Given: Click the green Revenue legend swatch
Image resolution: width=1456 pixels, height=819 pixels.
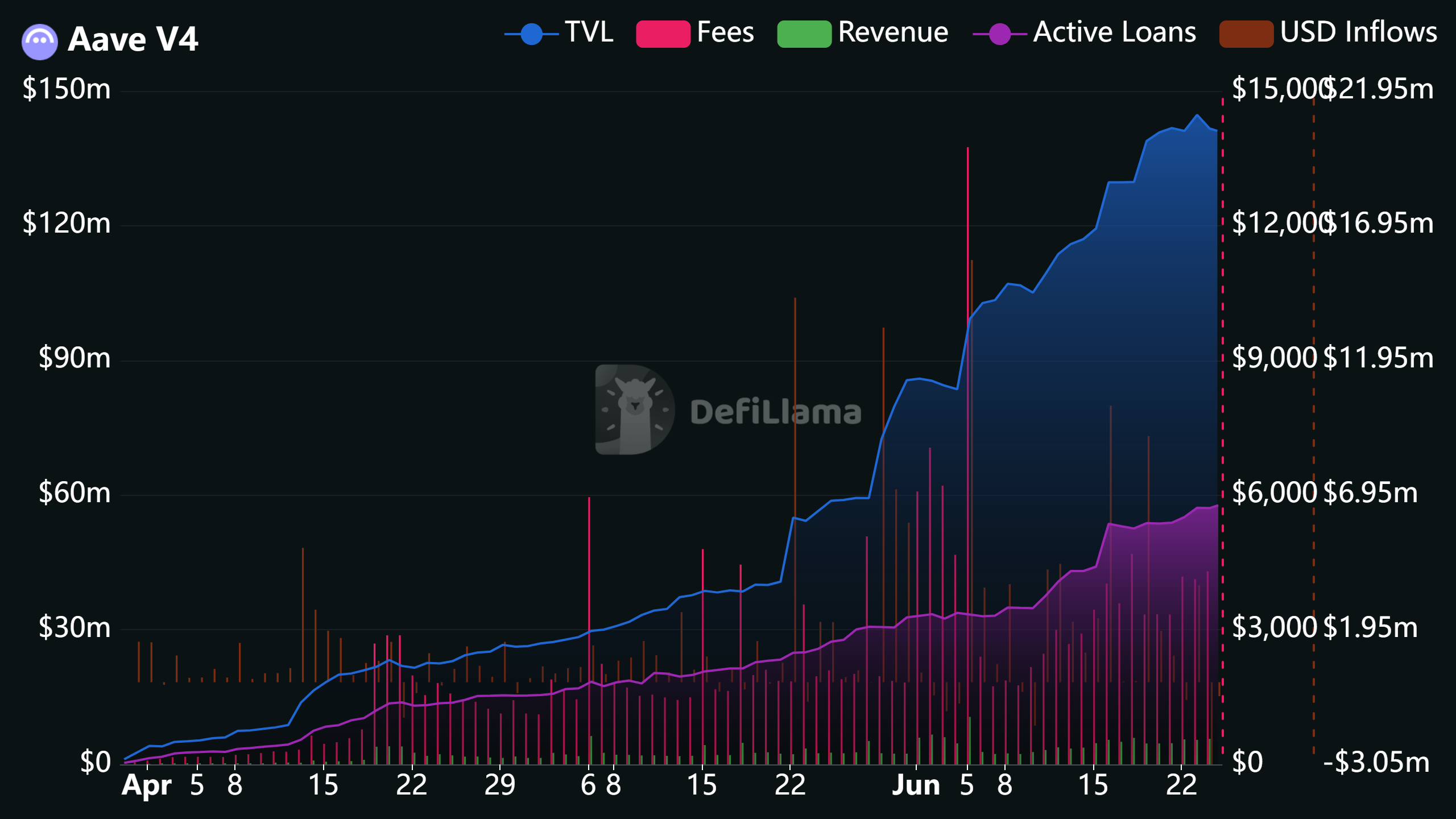Looking at the screenshot, I should (x=804, y=34).
